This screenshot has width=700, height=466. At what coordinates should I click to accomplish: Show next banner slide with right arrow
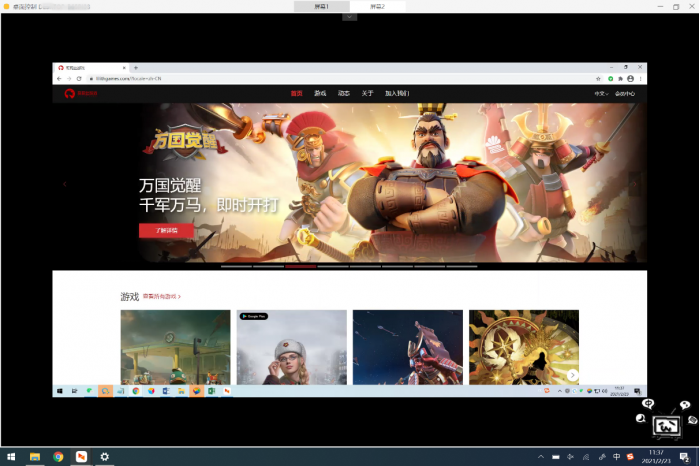(634, 184)
